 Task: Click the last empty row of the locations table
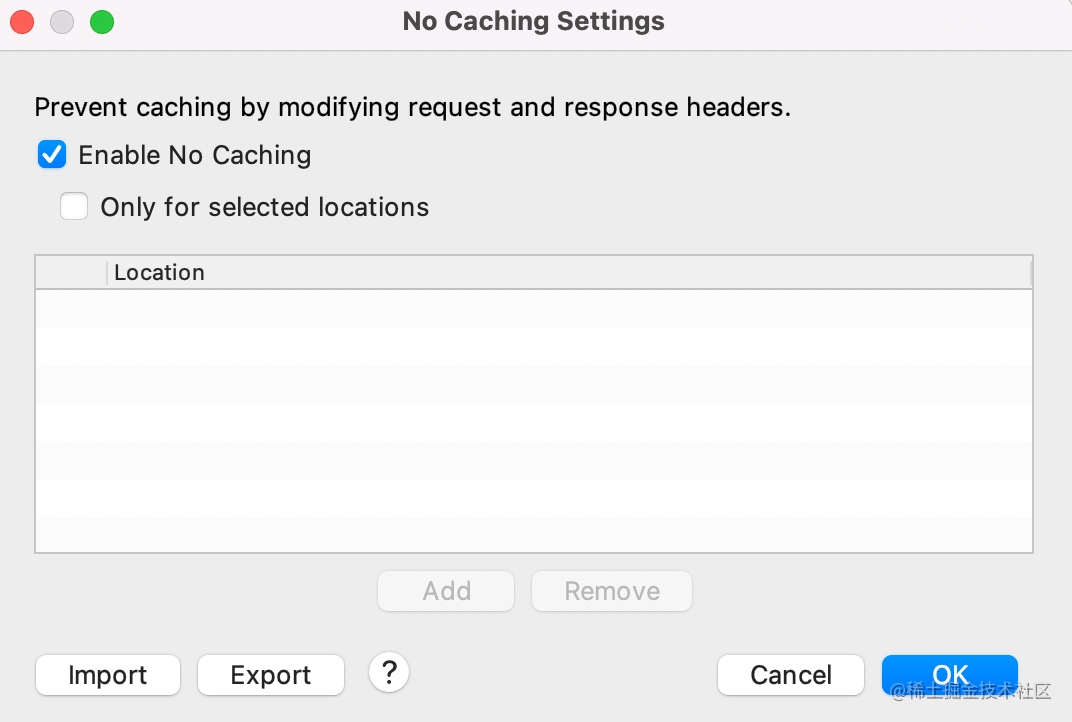pyautogui.click(x=533, y=534)
